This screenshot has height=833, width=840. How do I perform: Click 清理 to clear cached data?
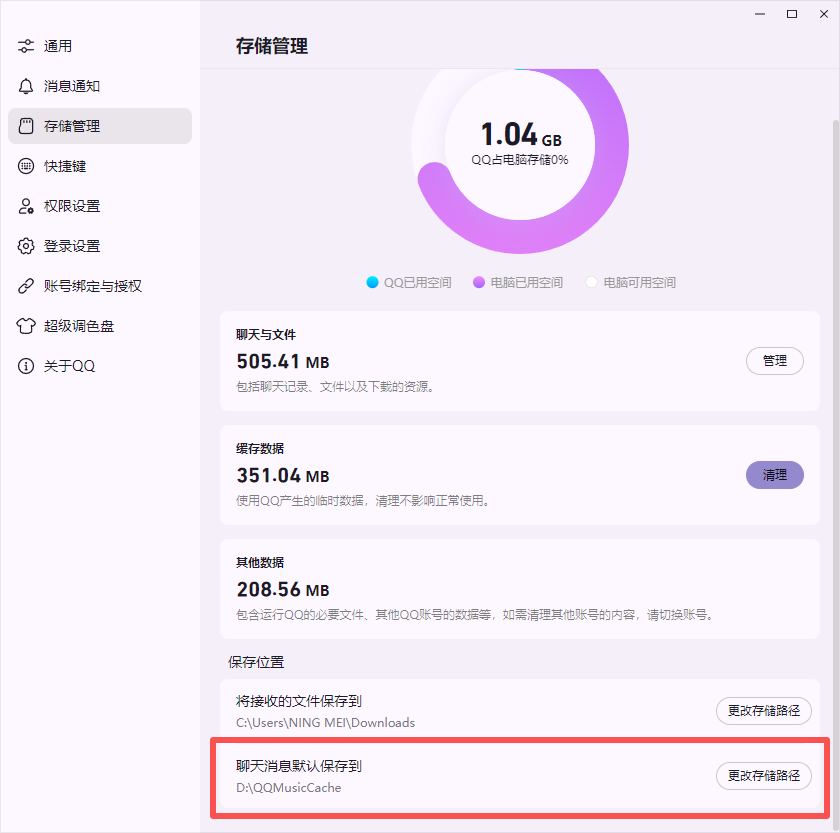coord(775,475)
